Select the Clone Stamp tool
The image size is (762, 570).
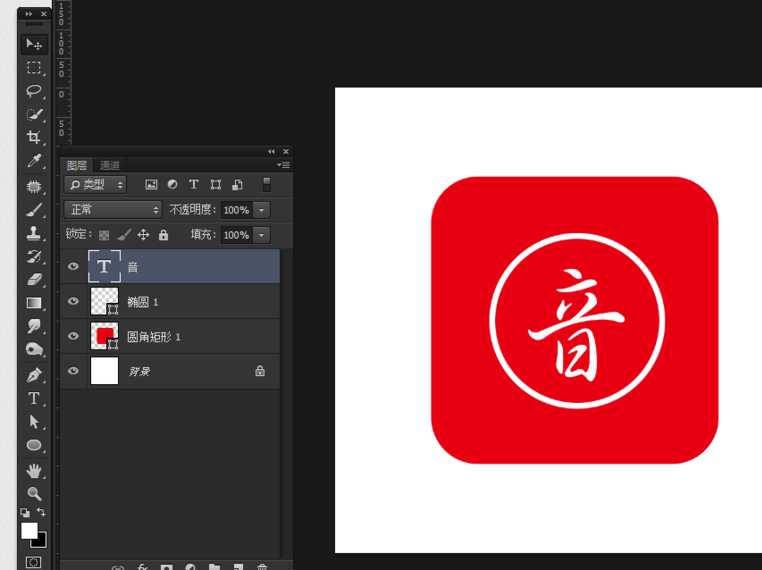pos(34,233)
